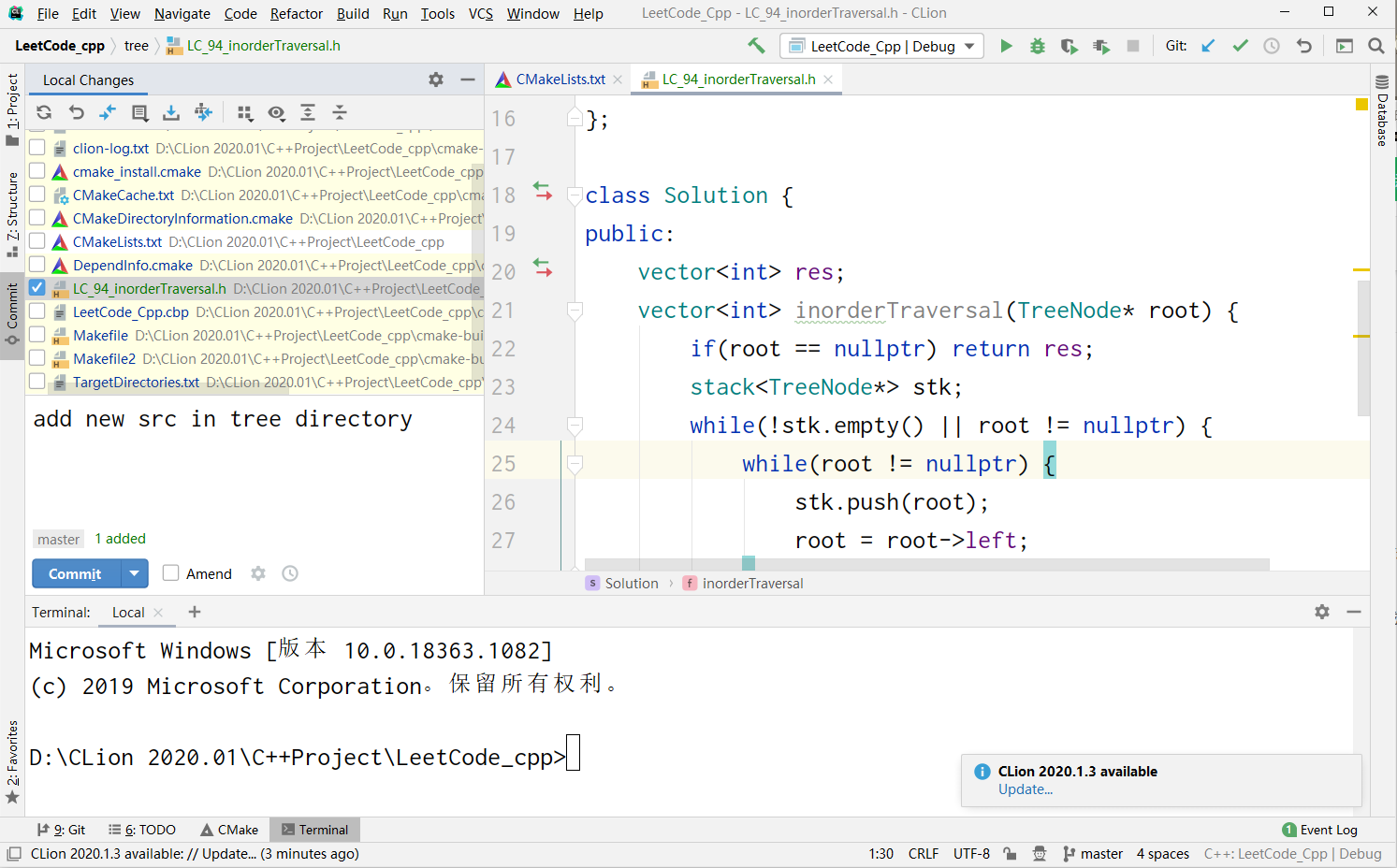Enable the Amend checkbox
Image resolution: width=1397 pixels, height=868 pixels.
[171, 573]
